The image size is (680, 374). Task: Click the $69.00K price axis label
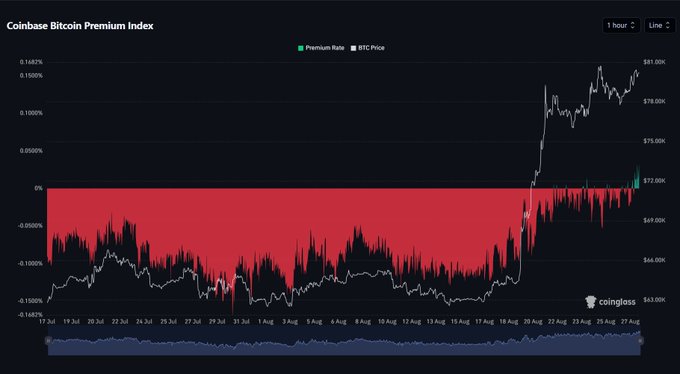(655, 220)
